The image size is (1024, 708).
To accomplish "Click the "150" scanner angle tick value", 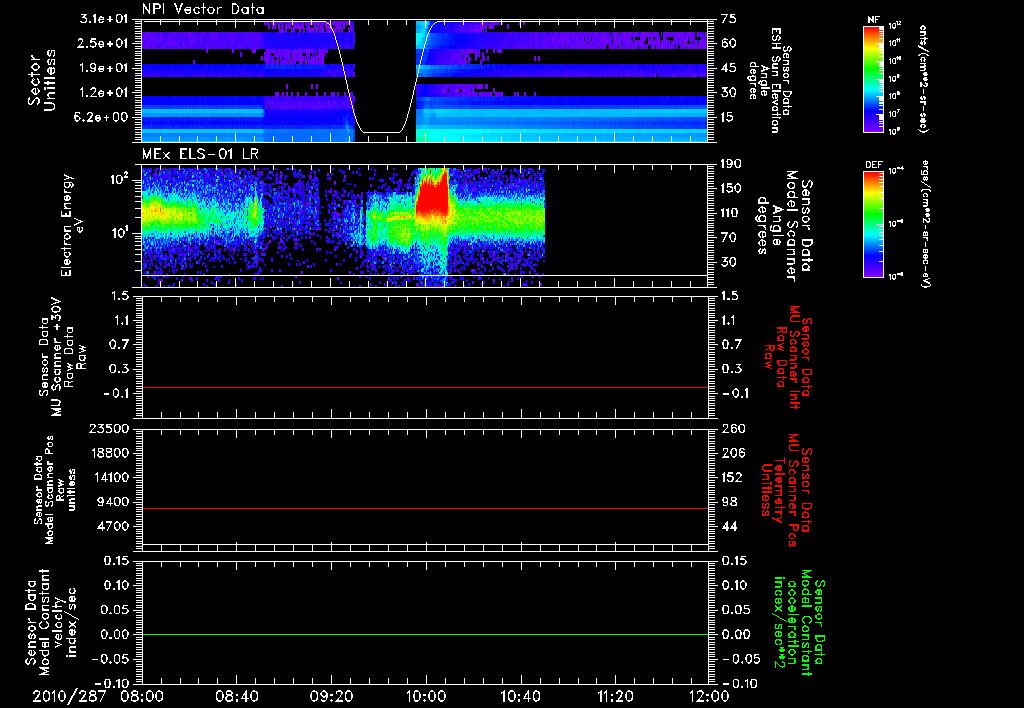I will click(731, 188).
